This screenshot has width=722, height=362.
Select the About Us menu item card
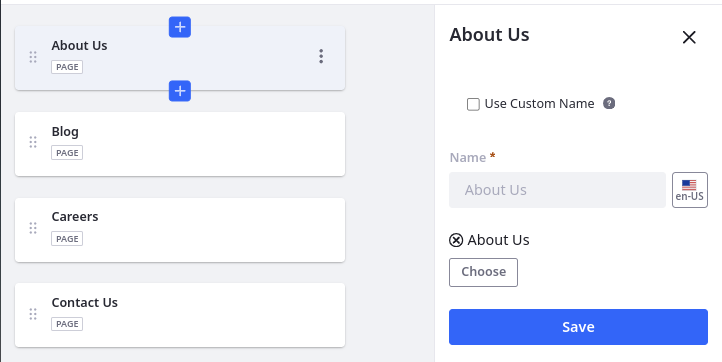coord(180,58)
